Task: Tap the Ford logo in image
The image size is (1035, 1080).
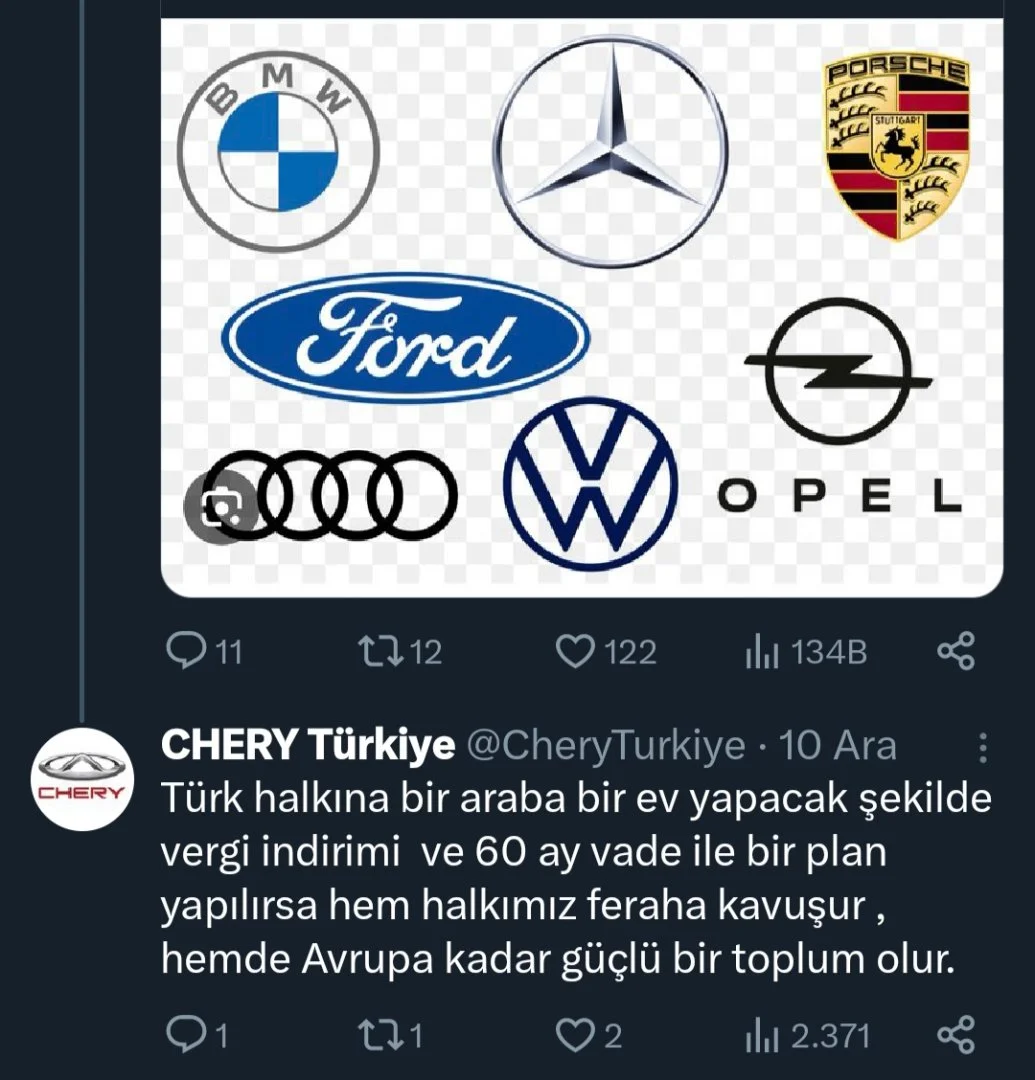Action: pos(405,338)
